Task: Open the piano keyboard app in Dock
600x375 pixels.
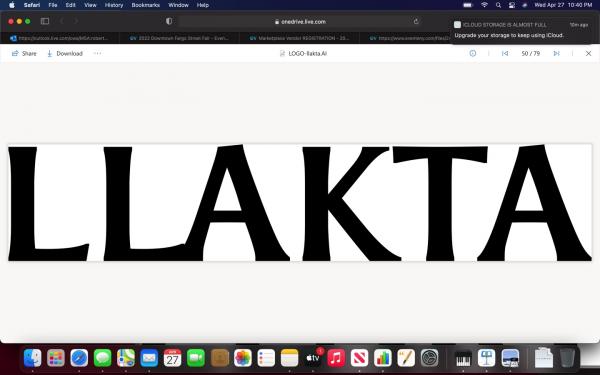Action: pos(463,359)
